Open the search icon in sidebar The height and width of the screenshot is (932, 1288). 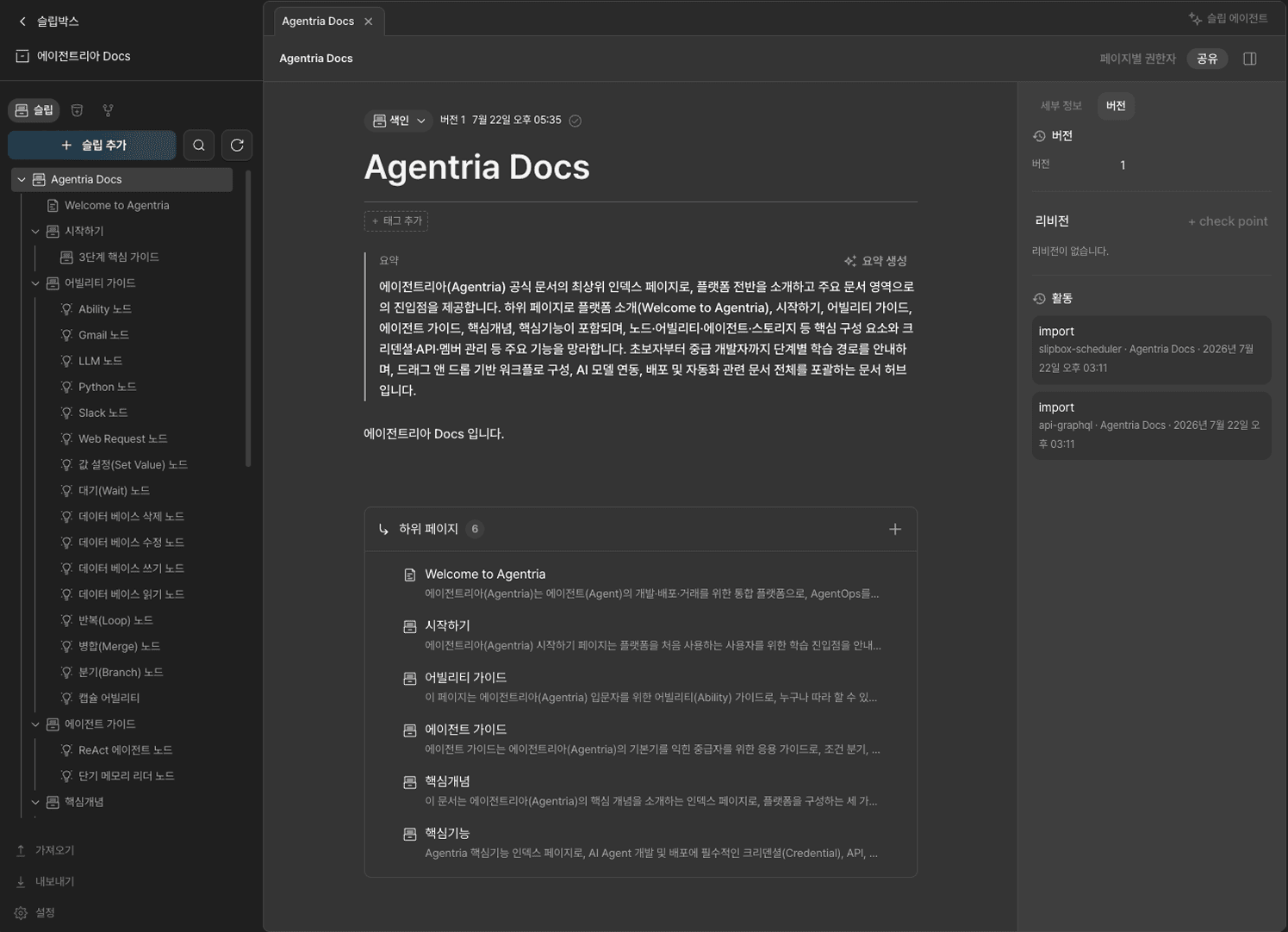pyautogui.click(x=199, y=146)
